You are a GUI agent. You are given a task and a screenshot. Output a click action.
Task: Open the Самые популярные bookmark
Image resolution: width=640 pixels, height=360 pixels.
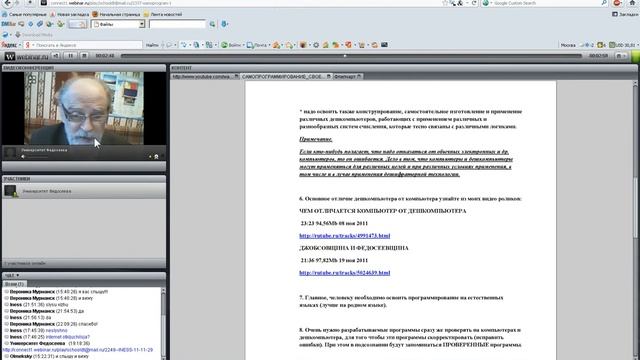pyautogui.click(x=24, y=14)
